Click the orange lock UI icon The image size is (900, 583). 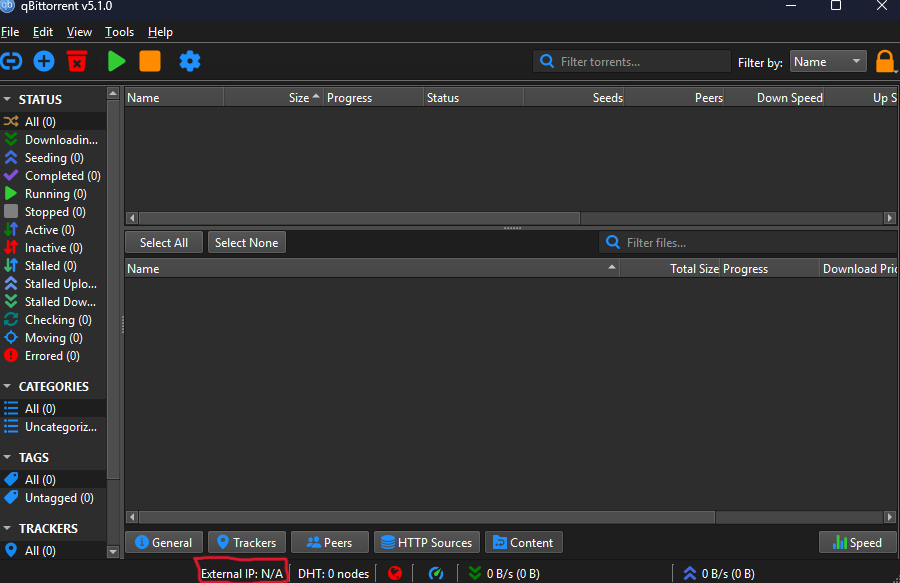coord(885,61)
